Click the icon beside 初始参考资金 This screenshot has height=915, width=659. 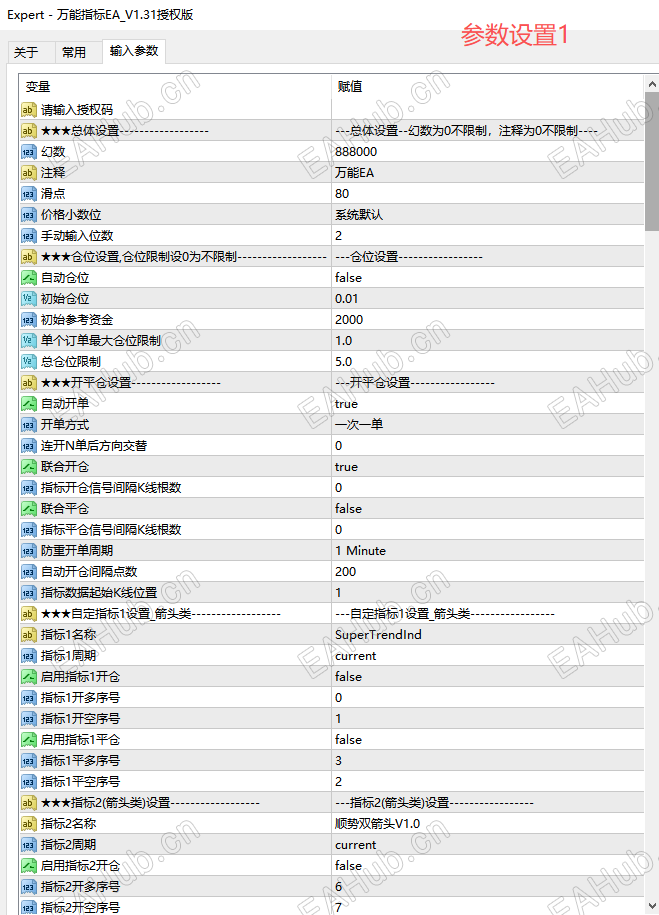[29, 320]
